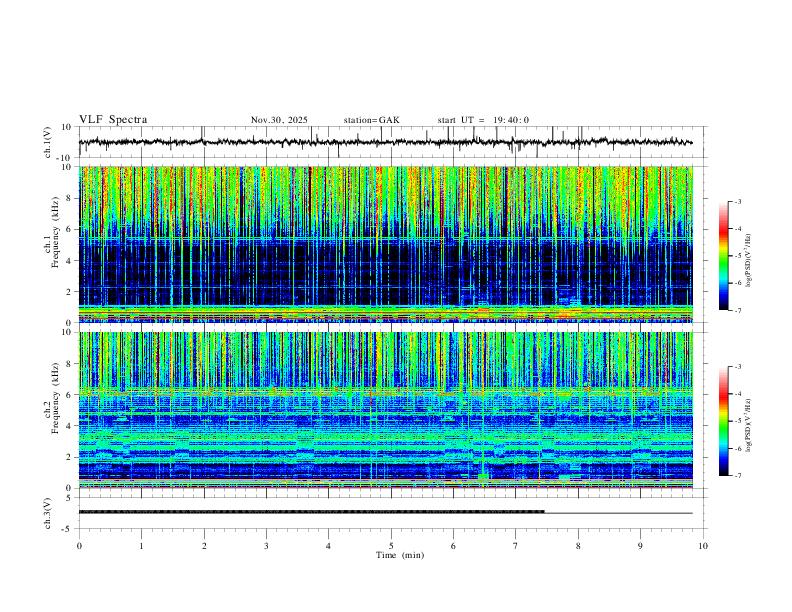This screenshot has width=792, height=612.
Task: Click the ch.2 spectrogram panel
Action: tap(386, 410)
